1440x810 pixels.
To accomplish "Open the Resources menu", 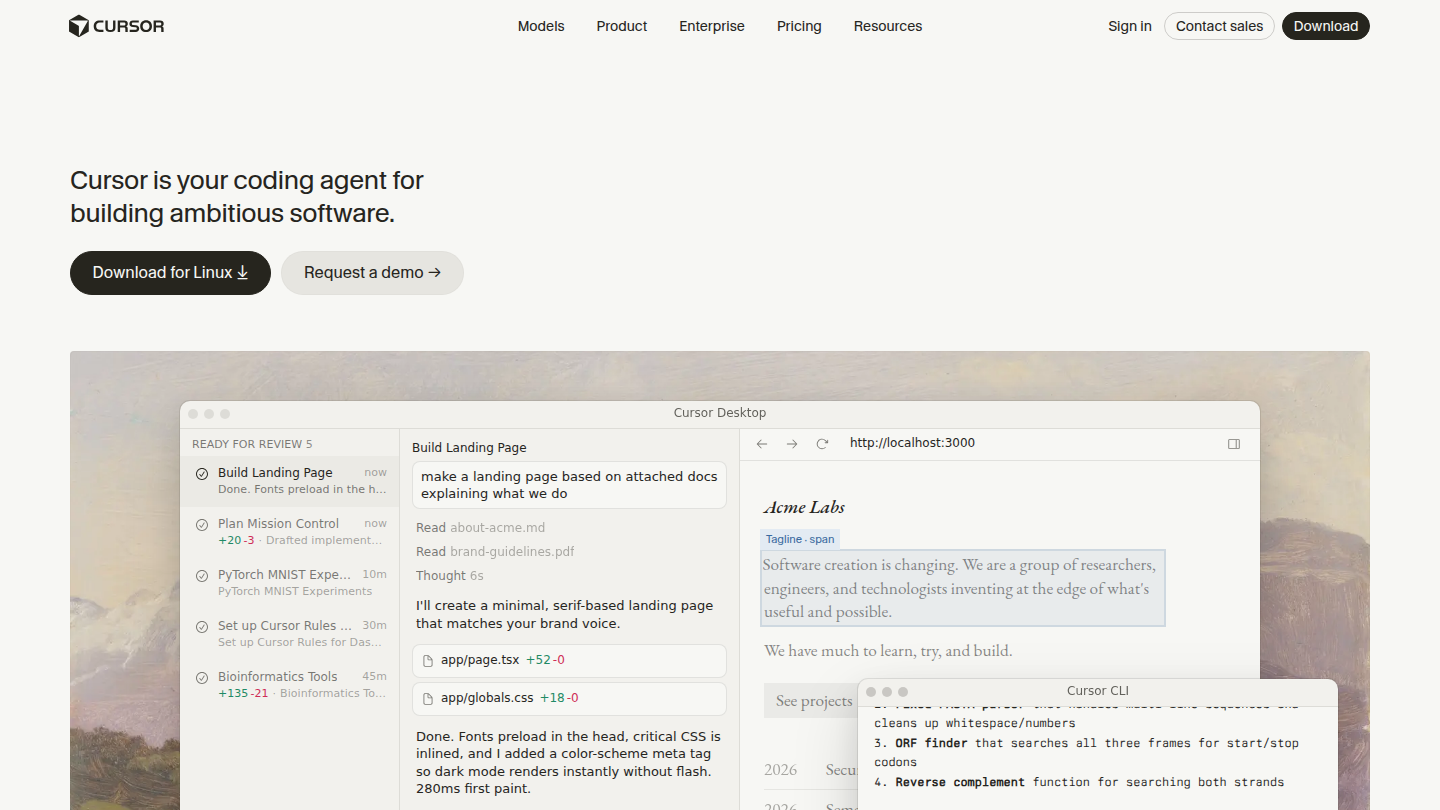I will pyautogui.click(x=888, y=26).
